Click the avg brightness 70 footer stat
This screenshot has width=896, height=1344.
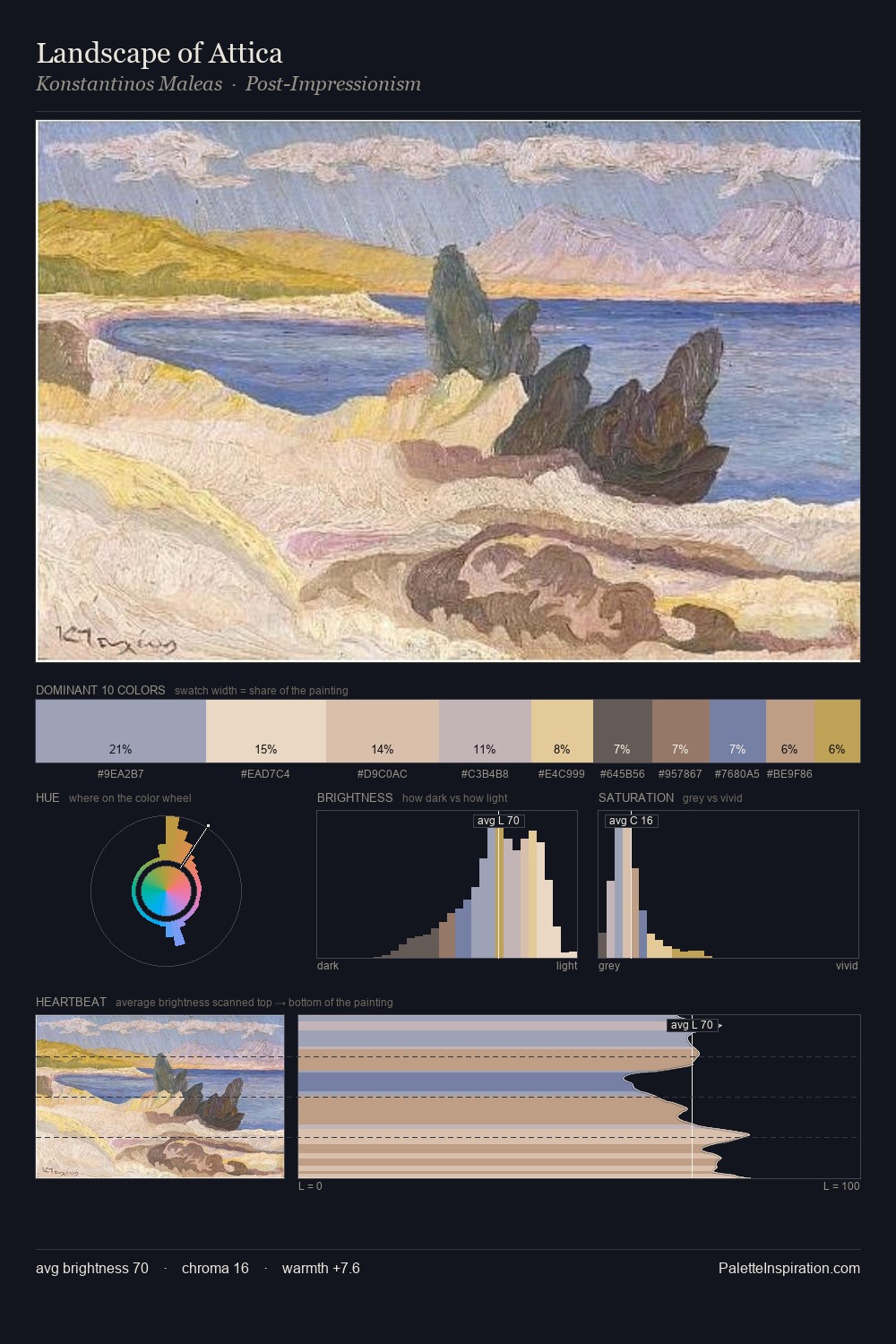[x=92, y=1268]
